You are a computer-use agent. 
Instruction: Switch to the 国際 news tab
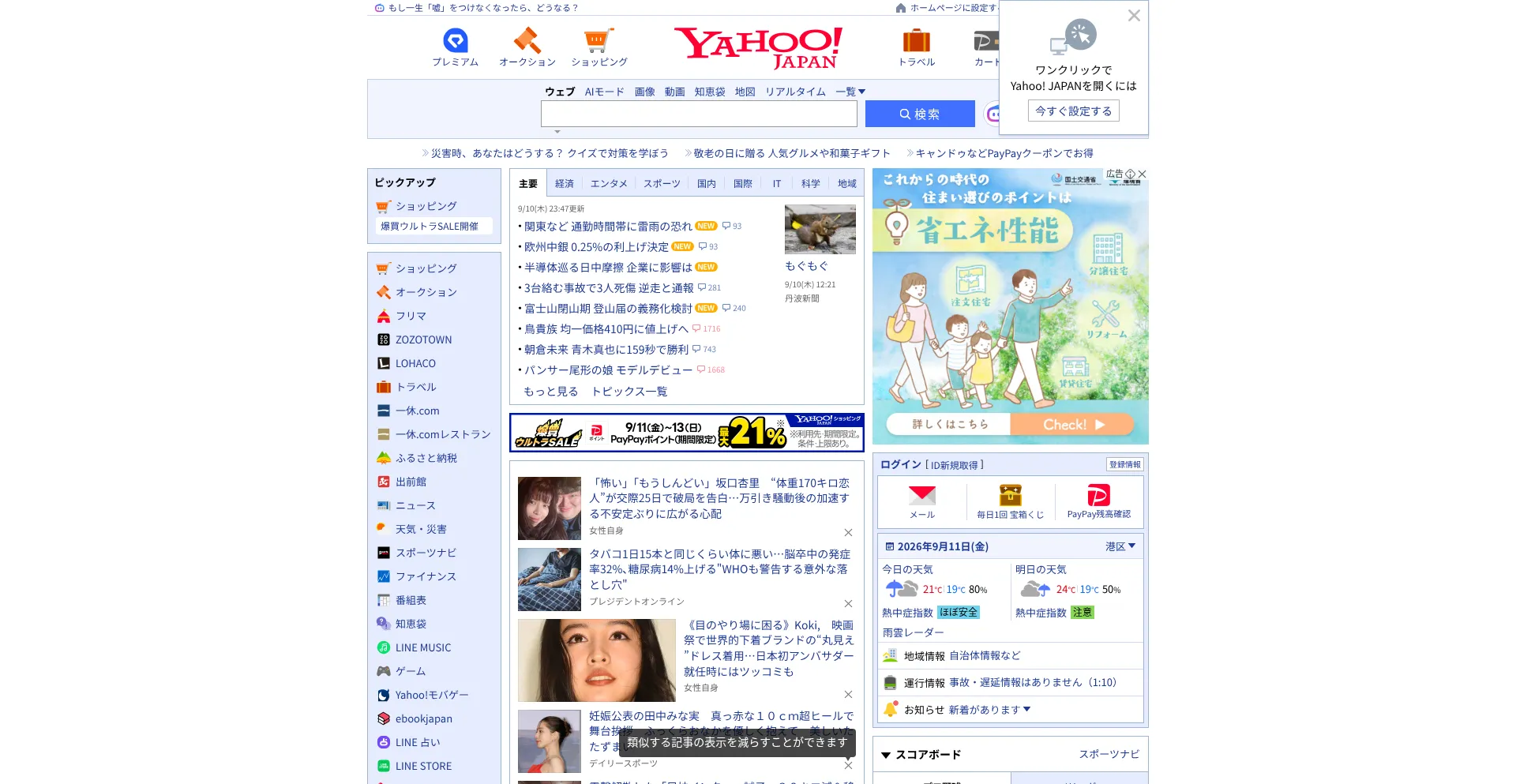point(743,184)
